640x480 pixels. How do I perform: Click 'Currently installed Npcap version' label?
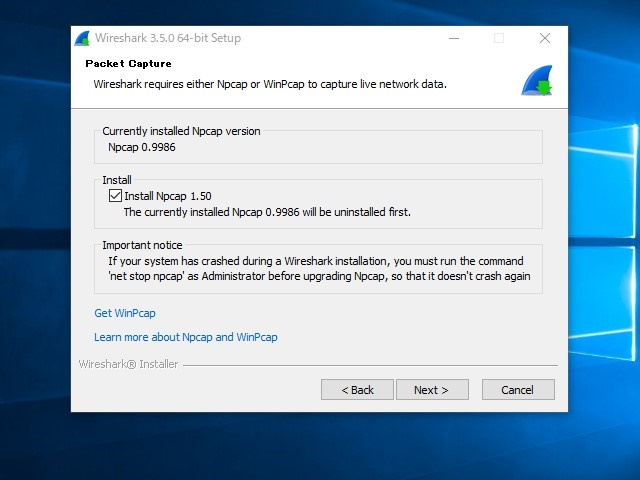tap(181, 131)
